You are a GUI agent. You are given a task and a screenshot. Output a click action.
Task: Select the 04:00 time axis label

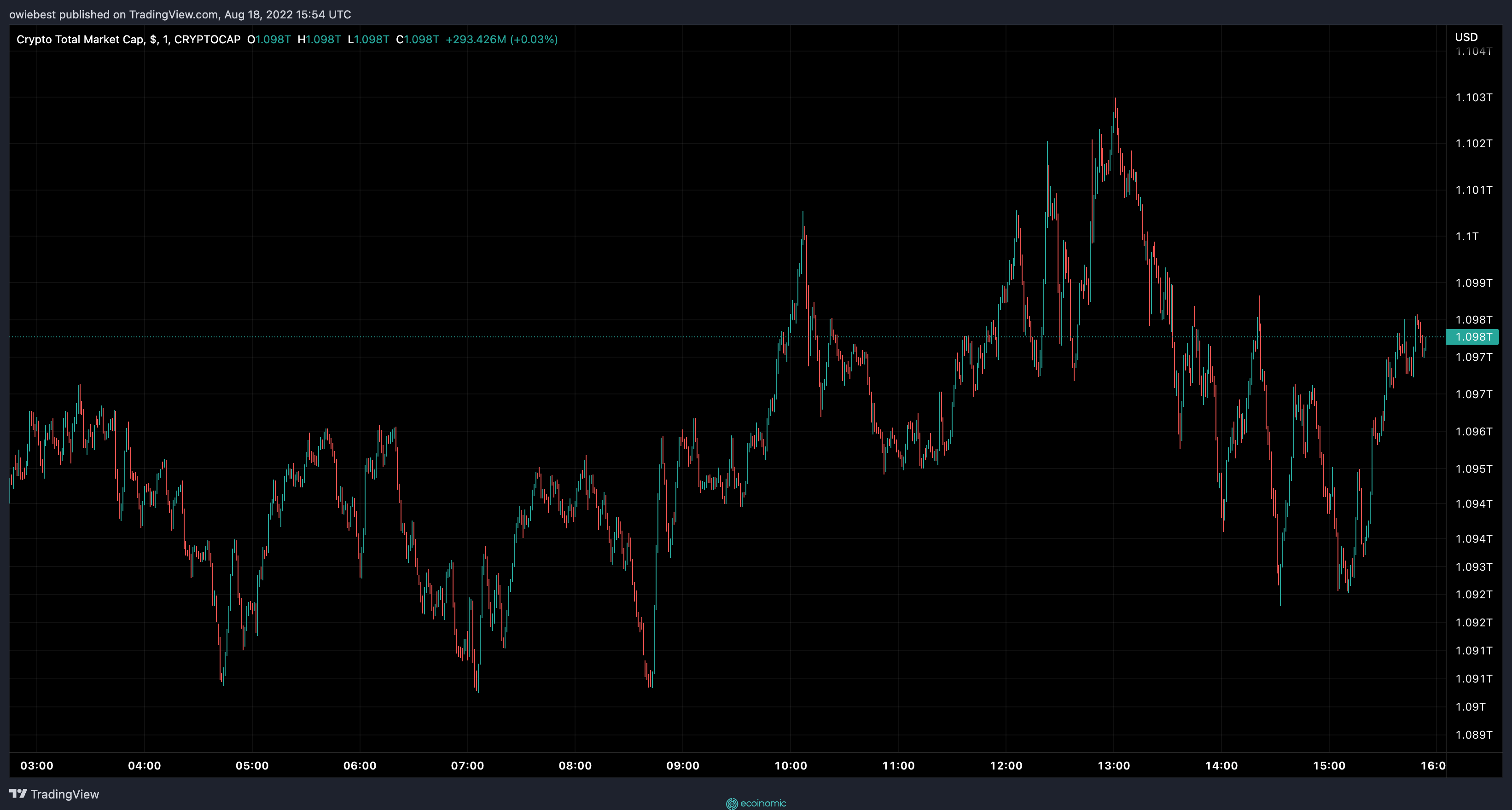[145, 765]
